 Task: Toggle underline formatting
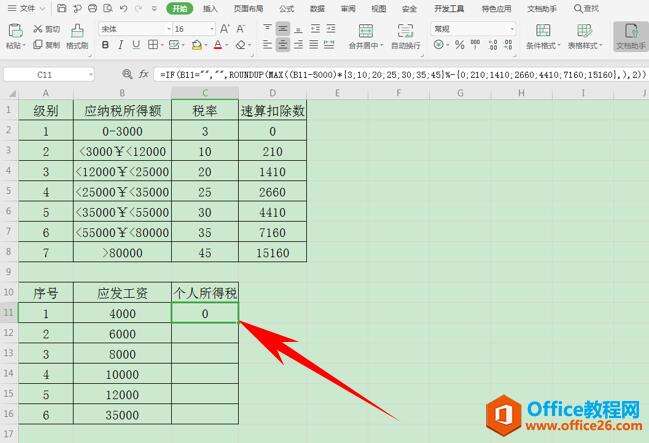coord(136,45)
